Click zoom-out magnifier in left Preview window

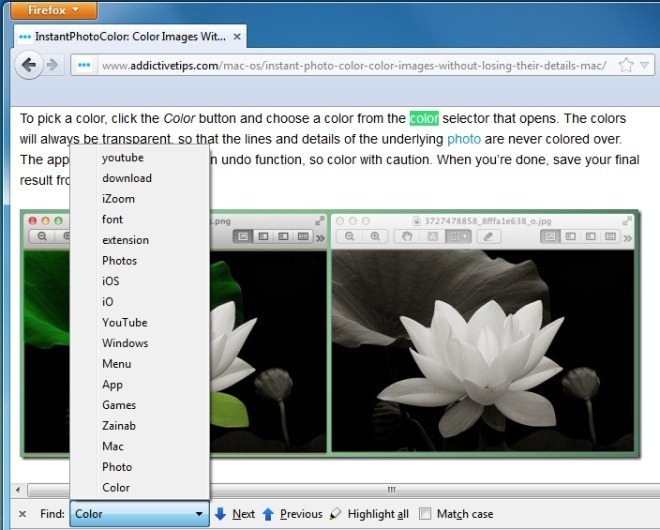pyautogui.click(x=42, y=236)
